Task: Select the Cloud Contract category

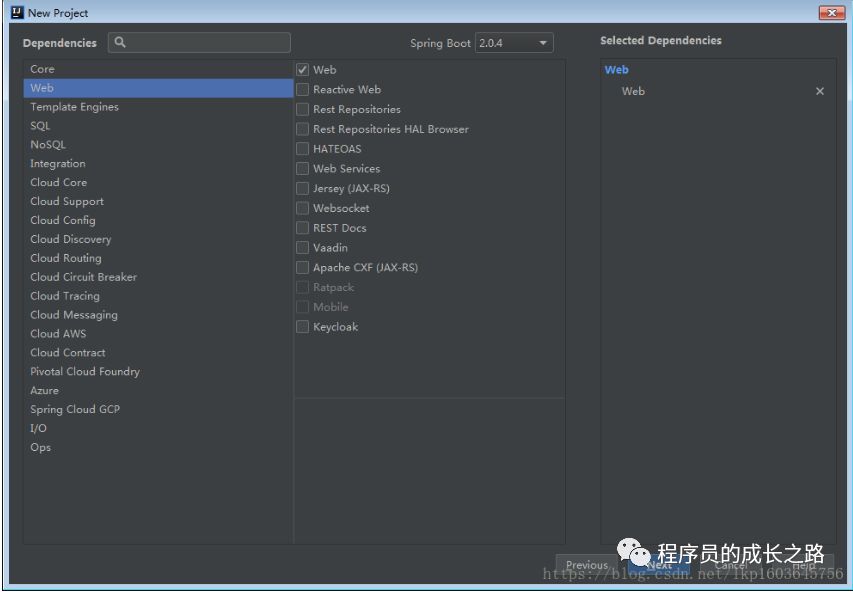Action: [158, 353]
